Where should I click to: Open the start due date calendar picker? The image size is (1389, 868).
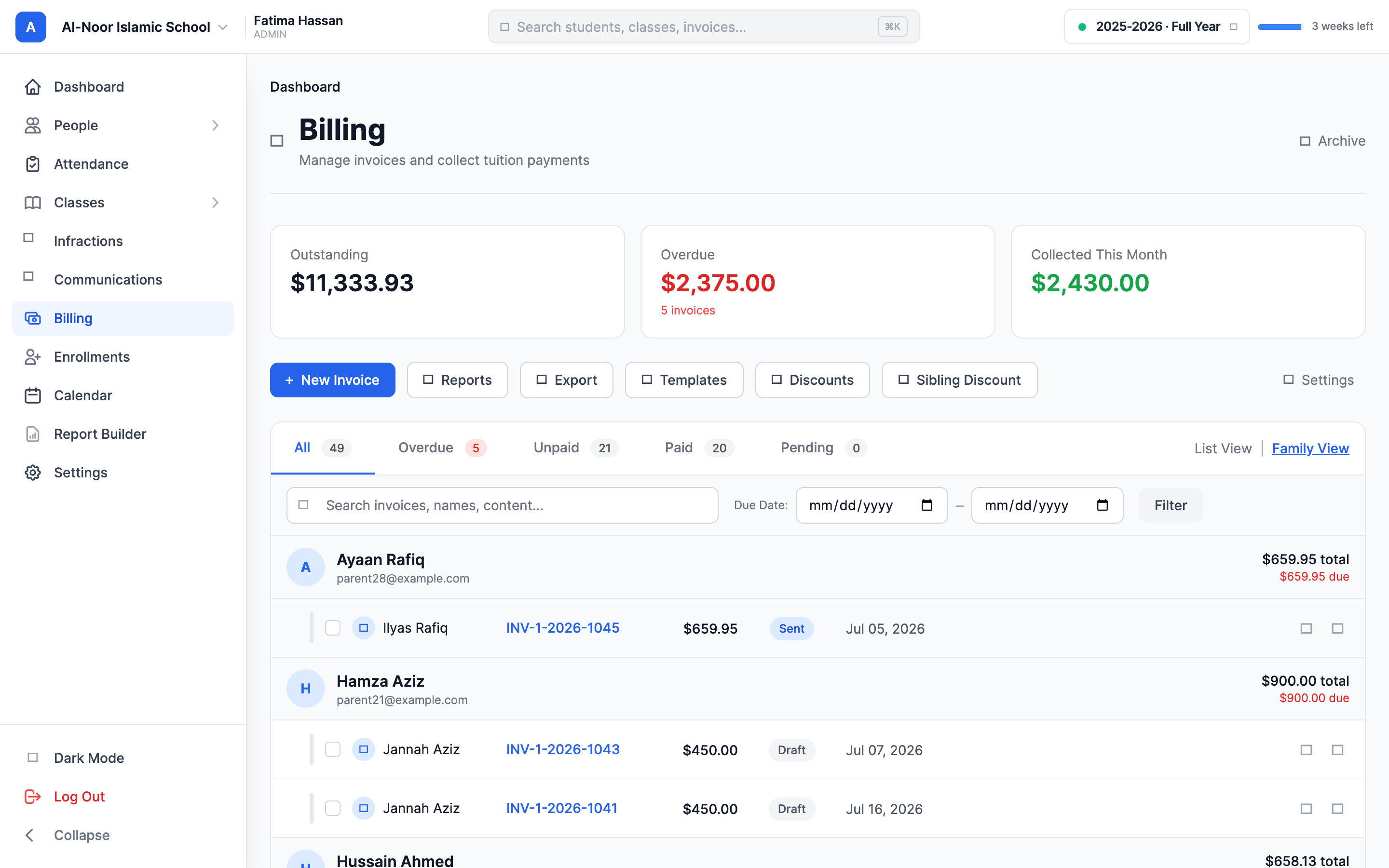(926, 505)
